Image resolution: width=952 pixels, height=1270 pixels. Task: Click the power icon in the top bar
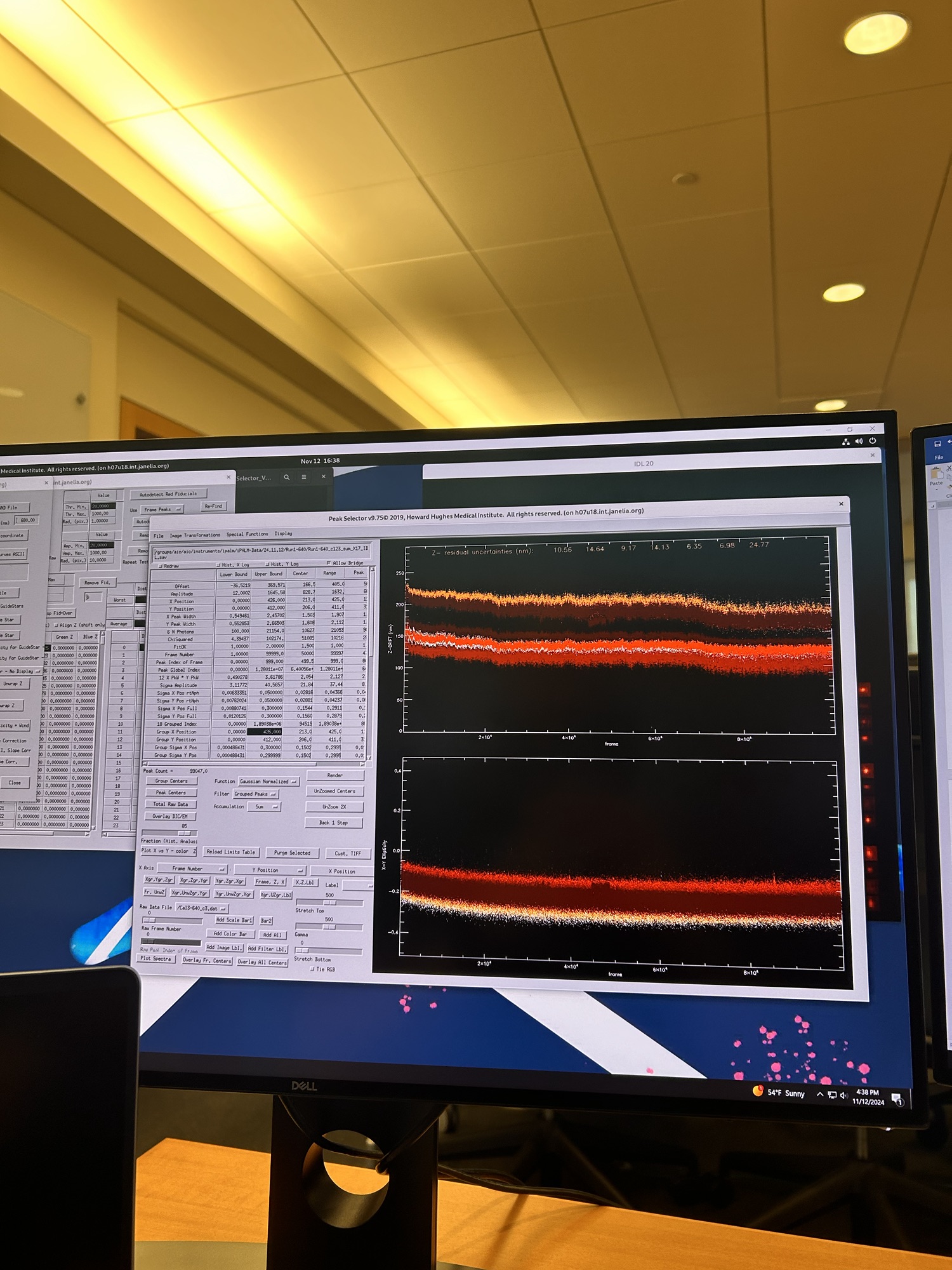[873, 441]
